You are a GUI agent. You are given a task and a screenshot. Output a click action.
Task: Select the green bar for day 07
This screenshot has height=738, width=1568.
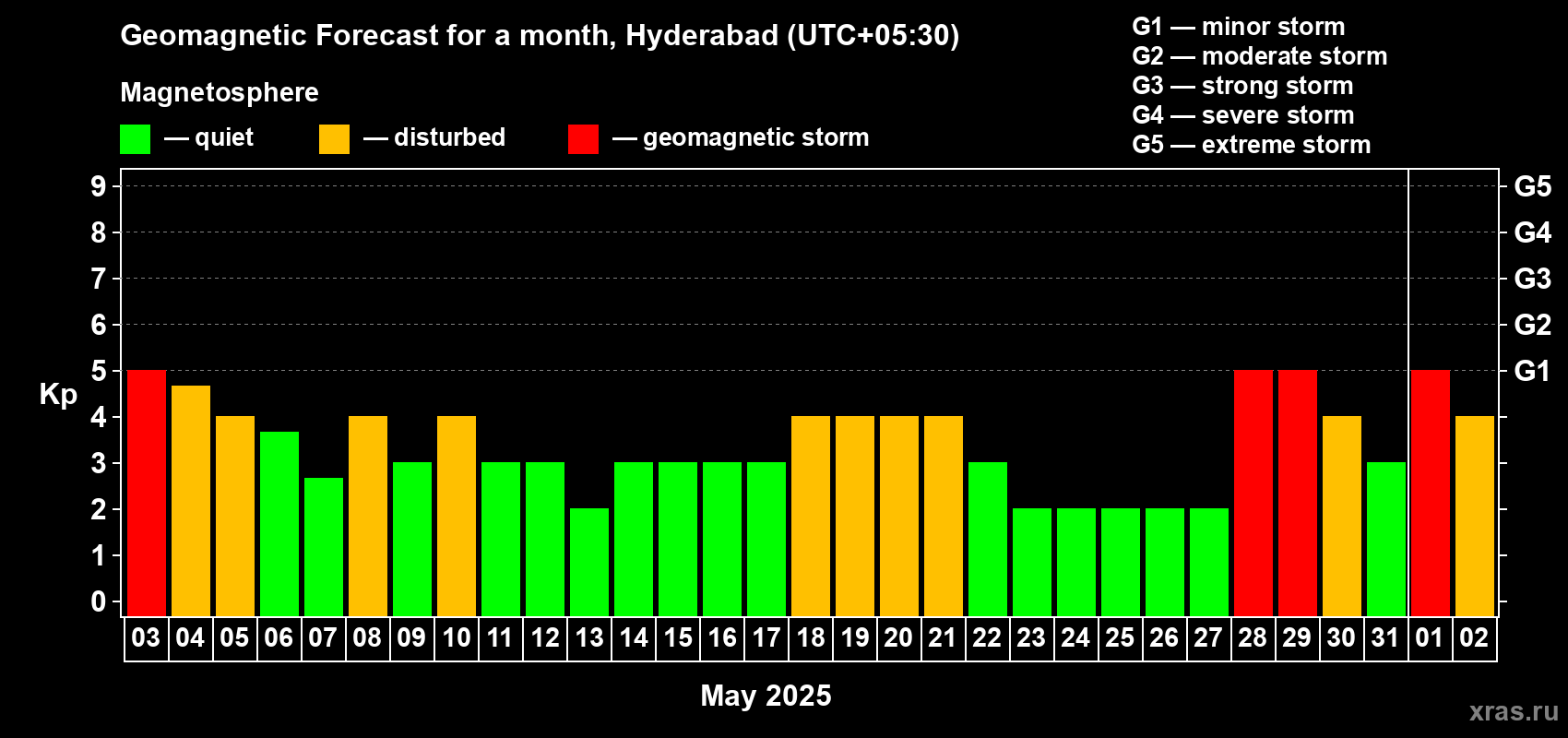(x=324, y=547)
